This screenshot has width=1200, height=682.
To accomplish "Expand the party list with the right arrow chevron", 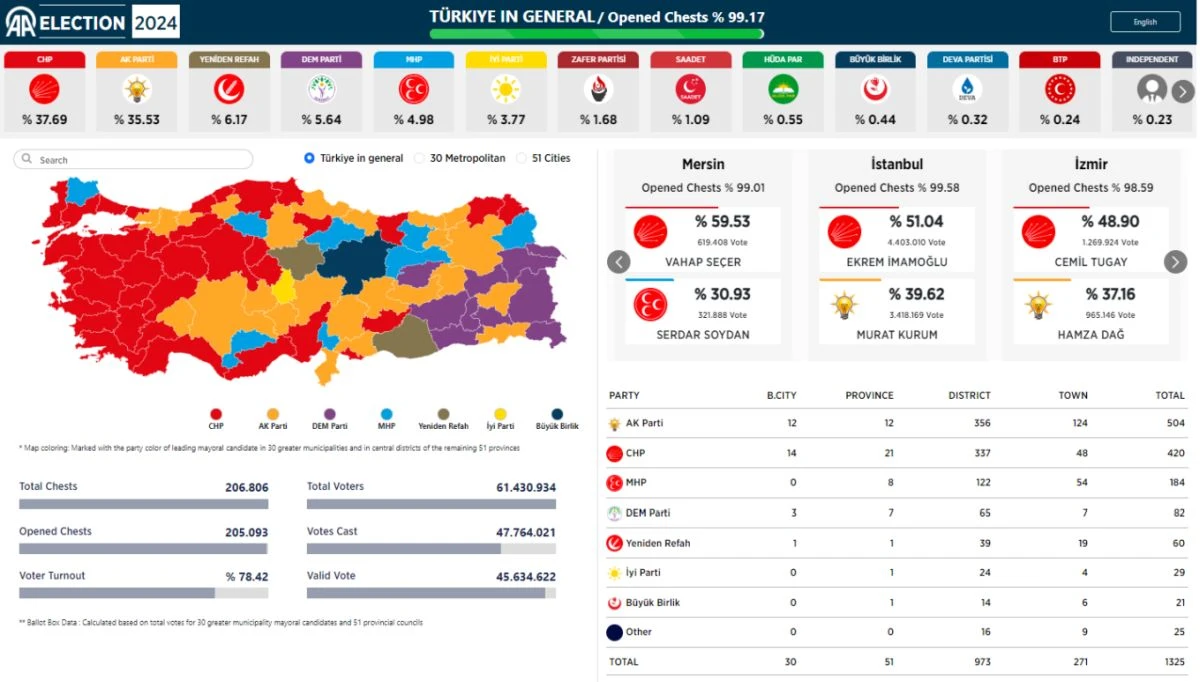I will click(1183, 91).
